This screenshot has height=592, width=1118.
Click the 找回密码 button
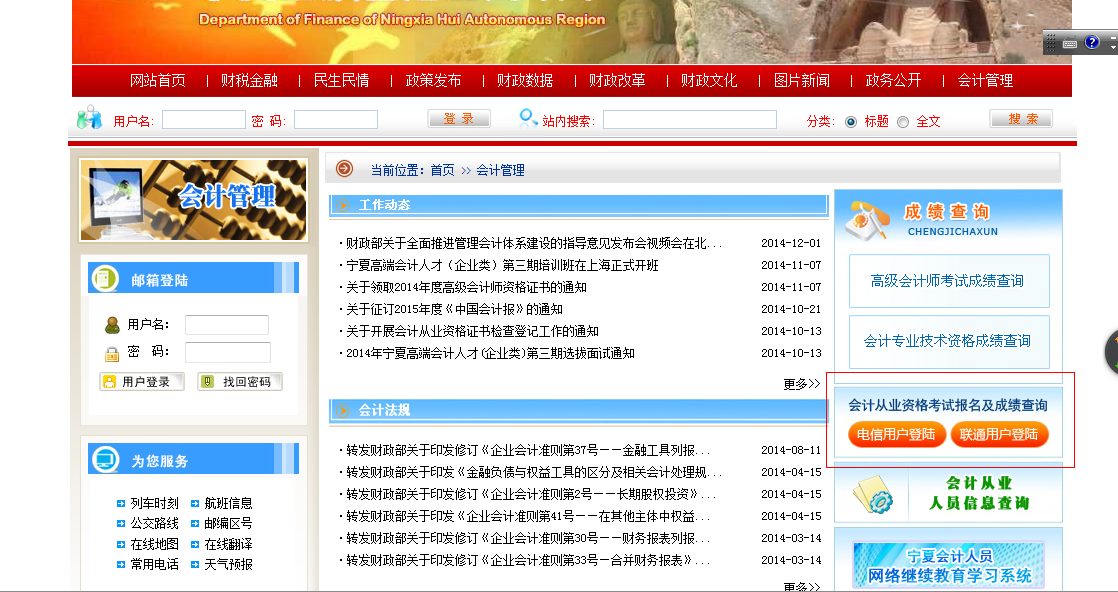point(240,382)
